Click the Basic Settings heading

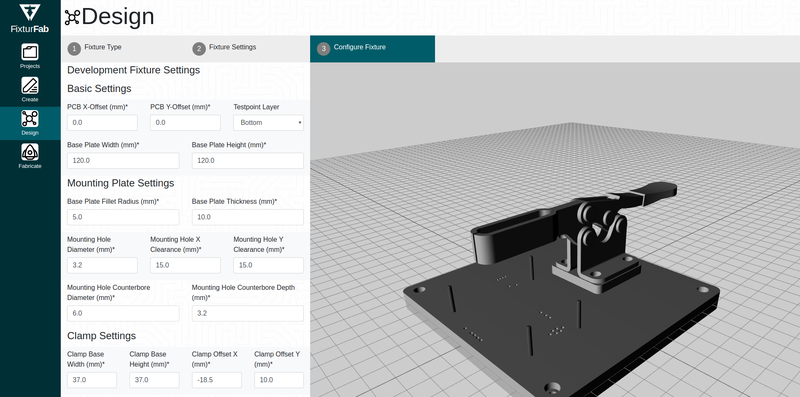tap(99, 89)
